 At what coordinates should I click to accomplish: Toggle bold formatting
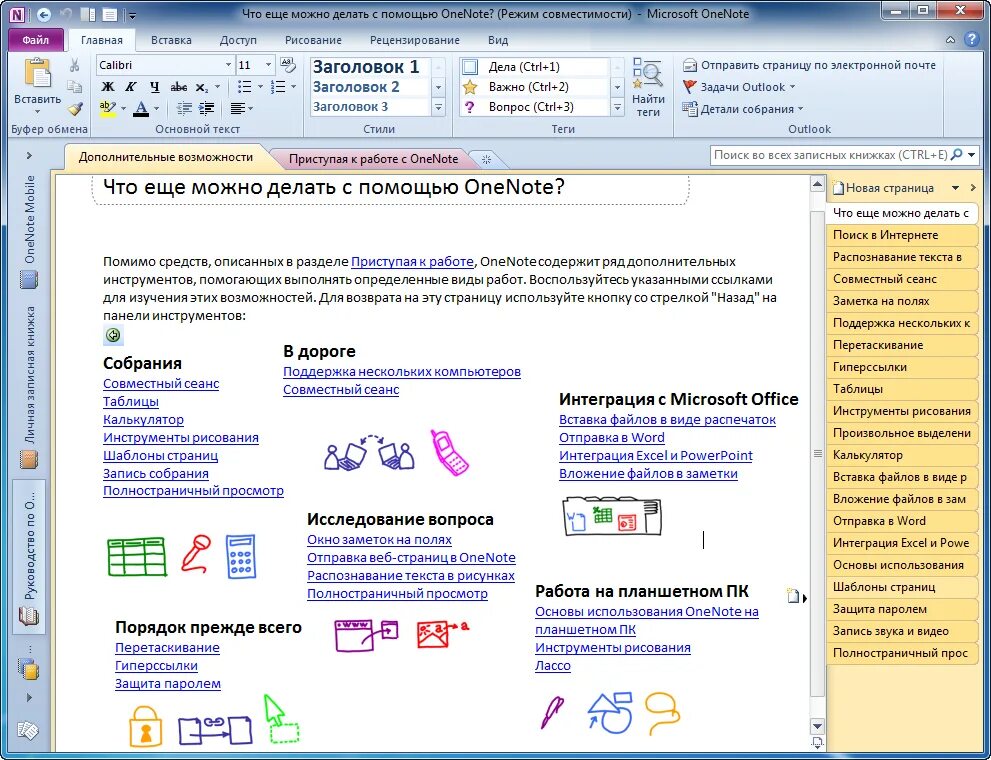[107, 87]
